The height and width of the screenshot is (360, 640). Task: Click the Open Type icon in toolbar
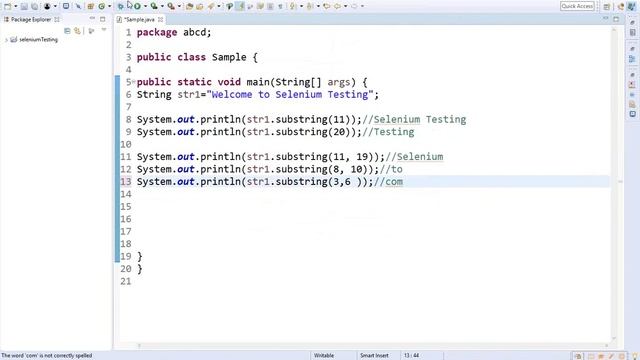(189, 6)
